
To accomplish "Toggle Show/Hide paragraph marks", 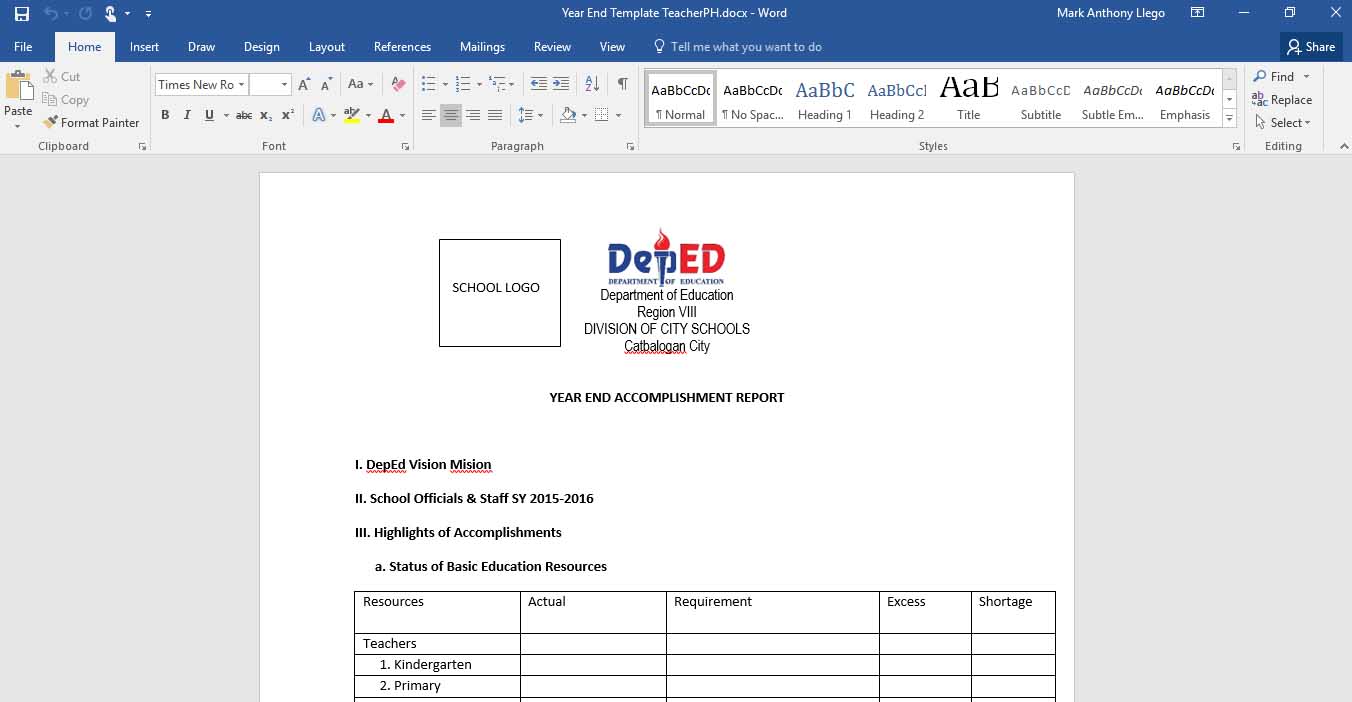I will [622, 84].
